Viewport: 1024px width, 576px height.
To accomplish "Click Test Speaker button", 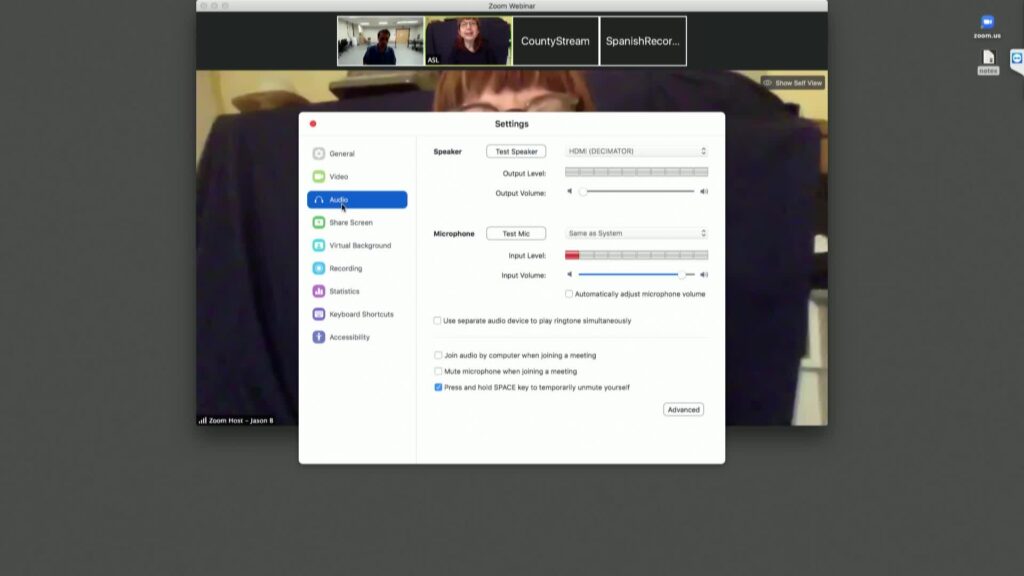I will (516, 152).
